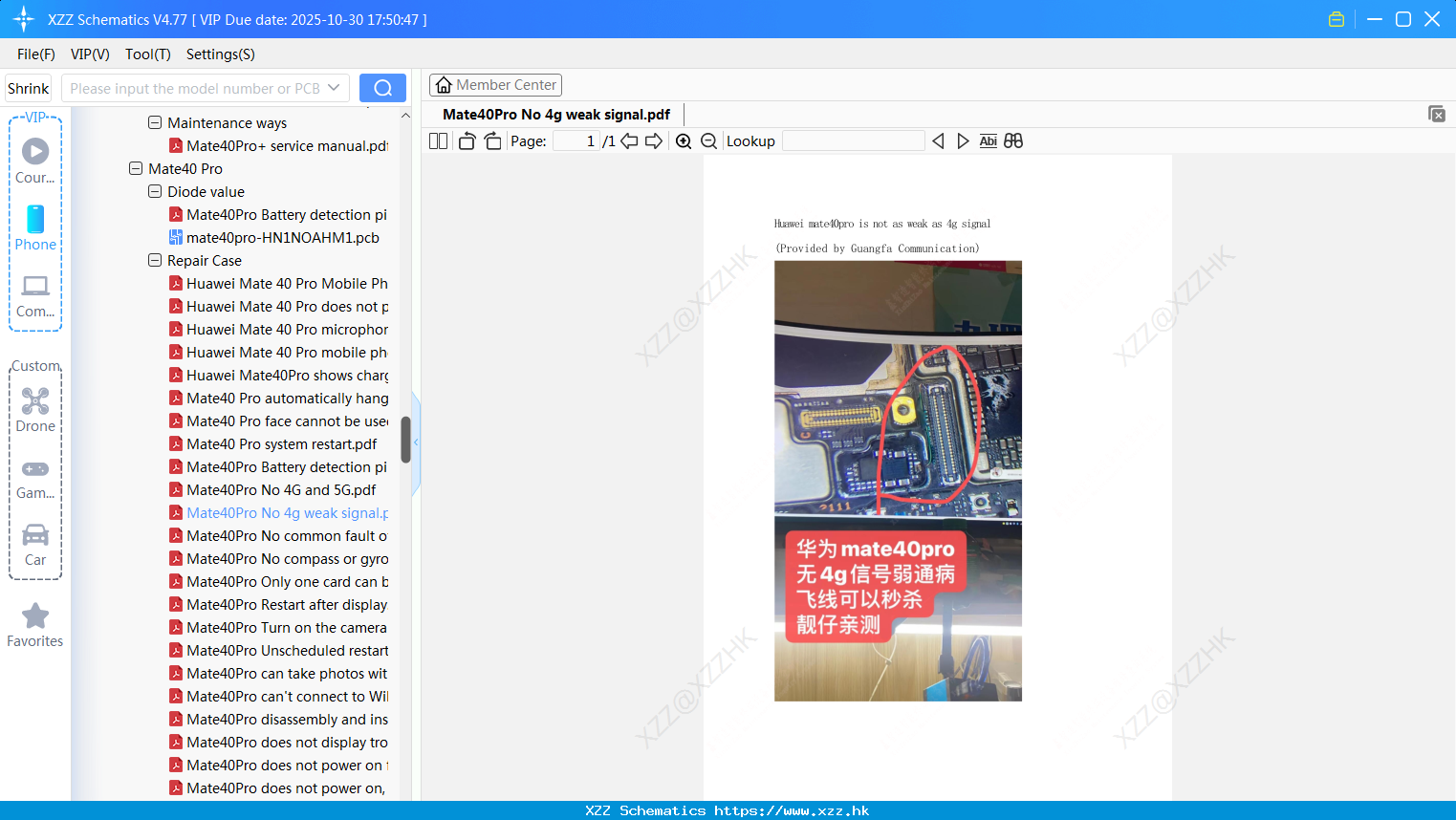The image size is (1456, 820).
Task: Close all PDF tabs icon
Action: [x=1436, y=114]
